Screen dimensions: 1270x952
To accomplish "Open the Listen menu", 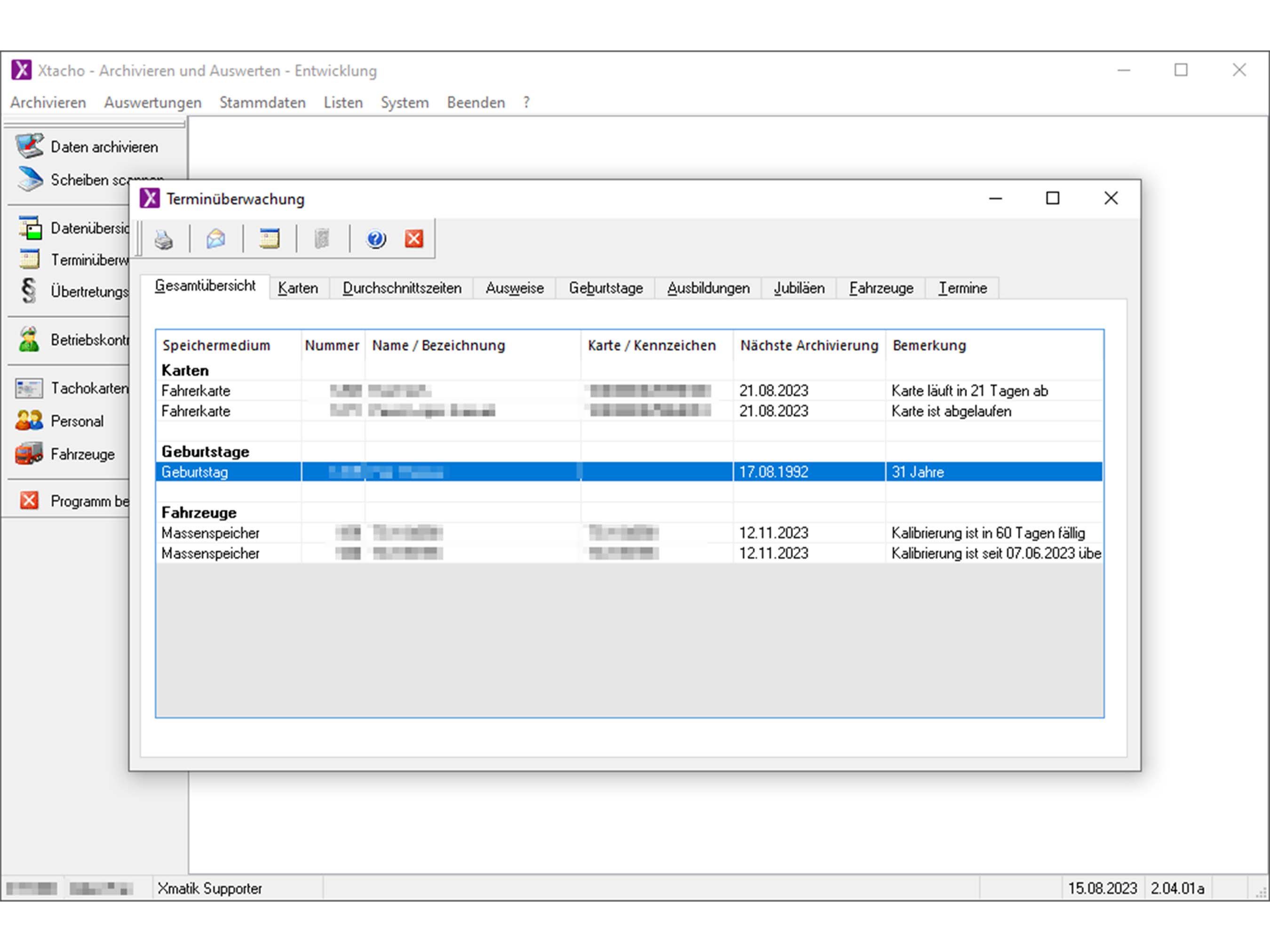I will (x=343, y=103).
